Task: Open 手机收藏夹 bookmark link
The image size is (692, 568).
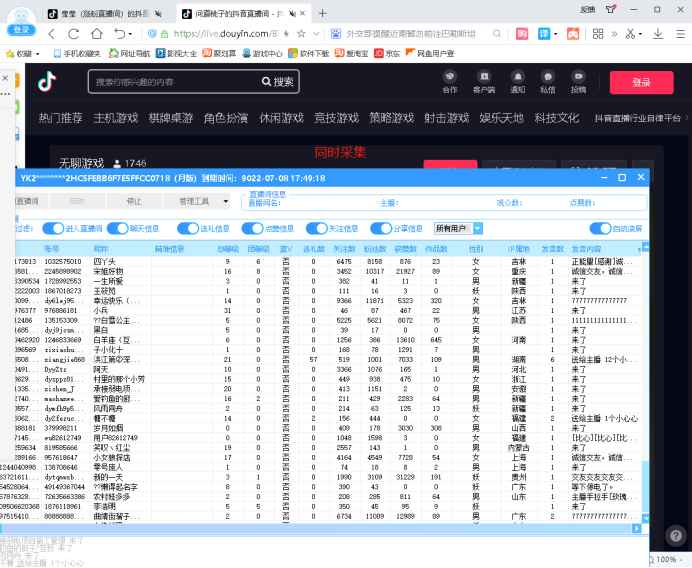Action: coord(77,54)
